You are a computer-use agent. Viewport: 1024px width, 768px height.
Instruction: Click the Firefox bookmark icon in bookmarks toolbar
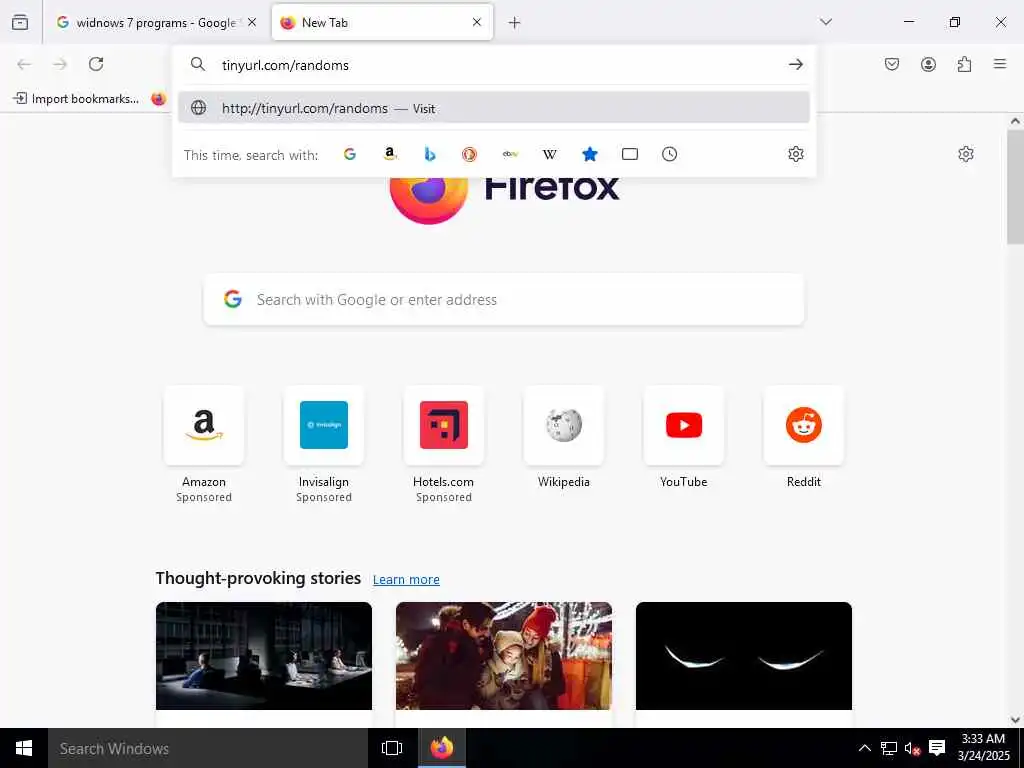[x=159, y=99]
